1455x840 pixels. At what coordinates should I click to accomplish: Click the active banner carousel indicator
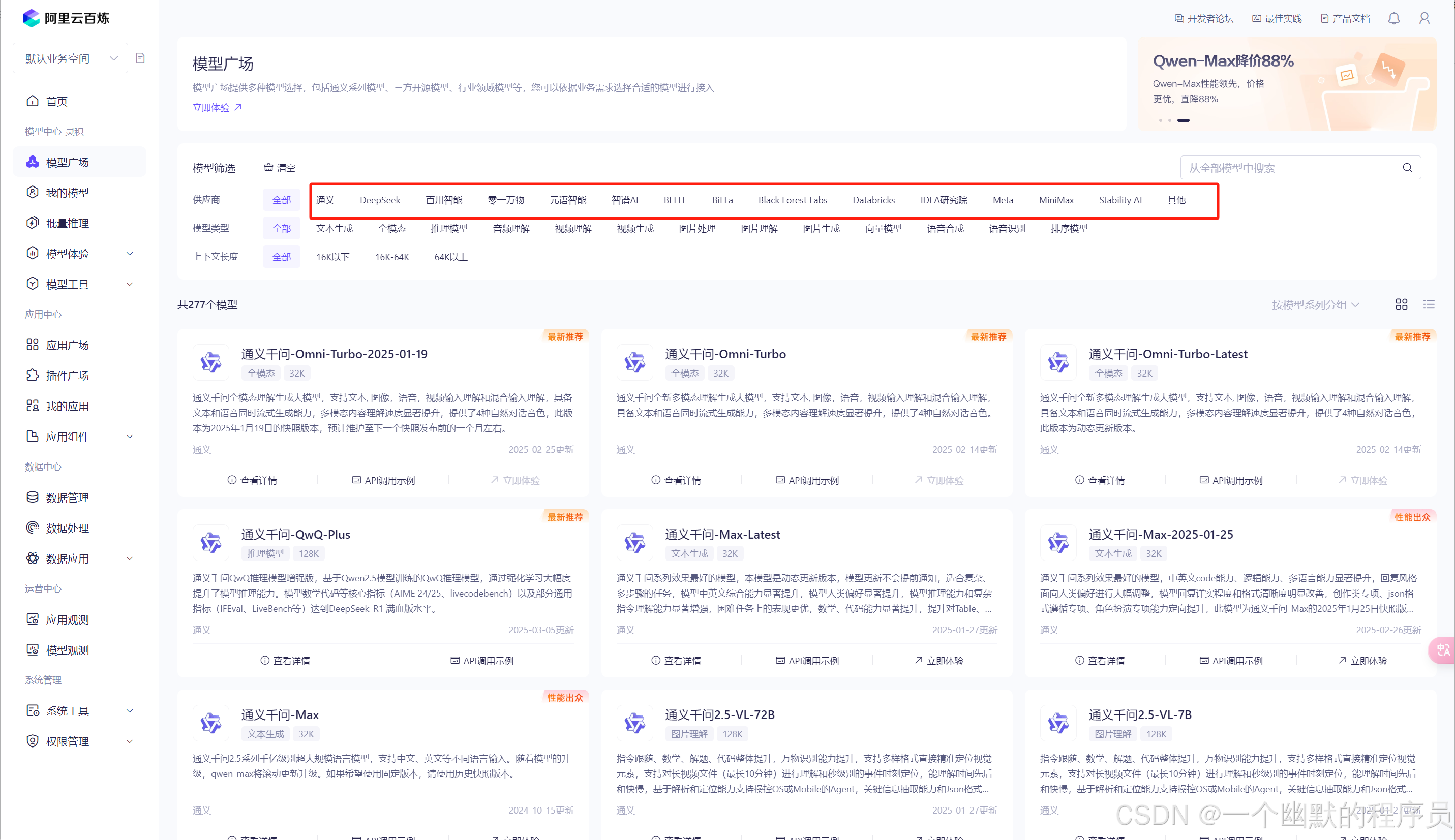click(x=1183, y=120)
